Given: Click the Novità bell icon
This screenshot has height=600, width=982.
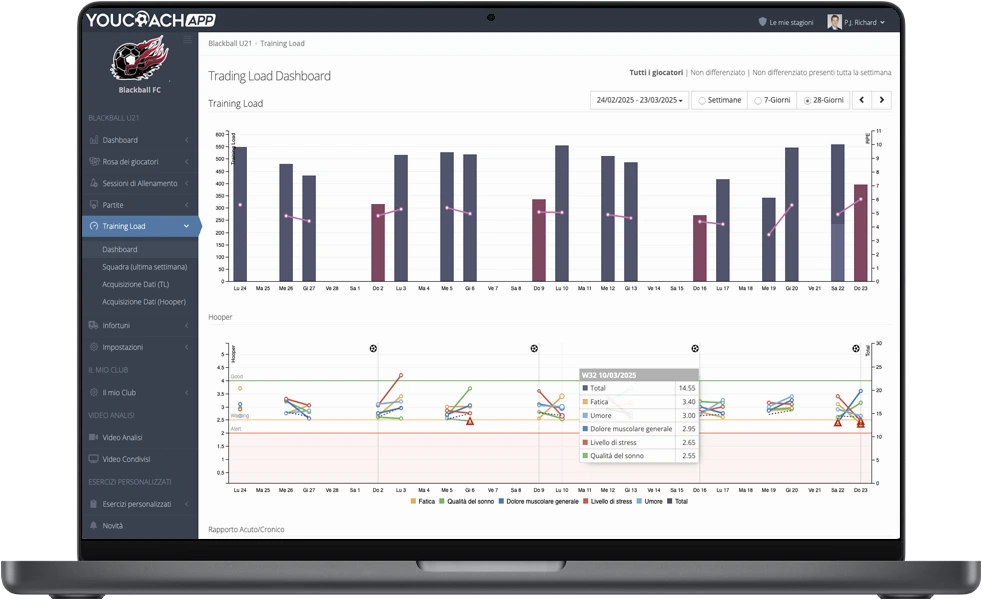Looking at the screenshot, I should [x=93, y=525].
